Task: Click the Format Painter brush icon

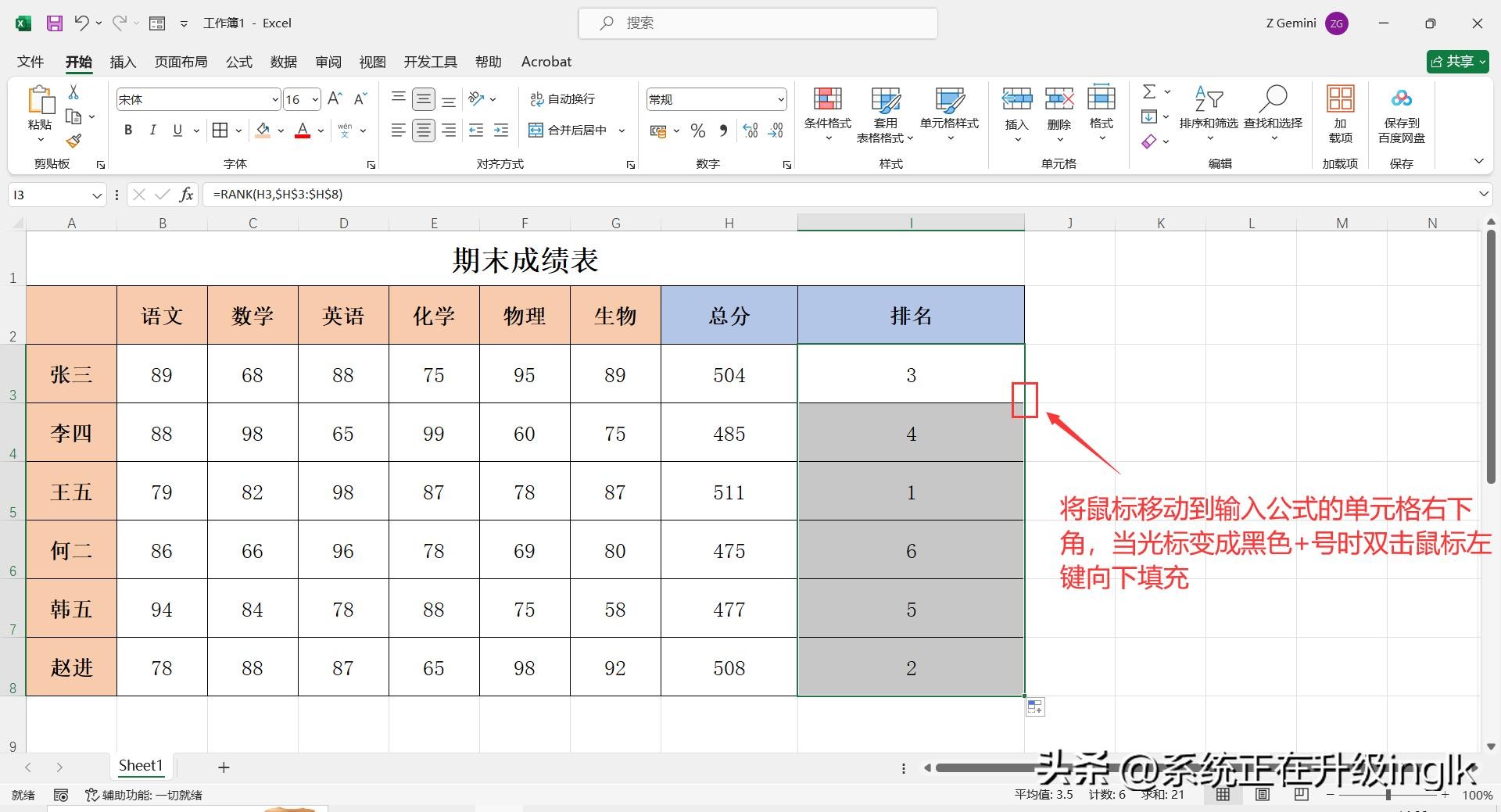Action: click(x=73, y=141)
